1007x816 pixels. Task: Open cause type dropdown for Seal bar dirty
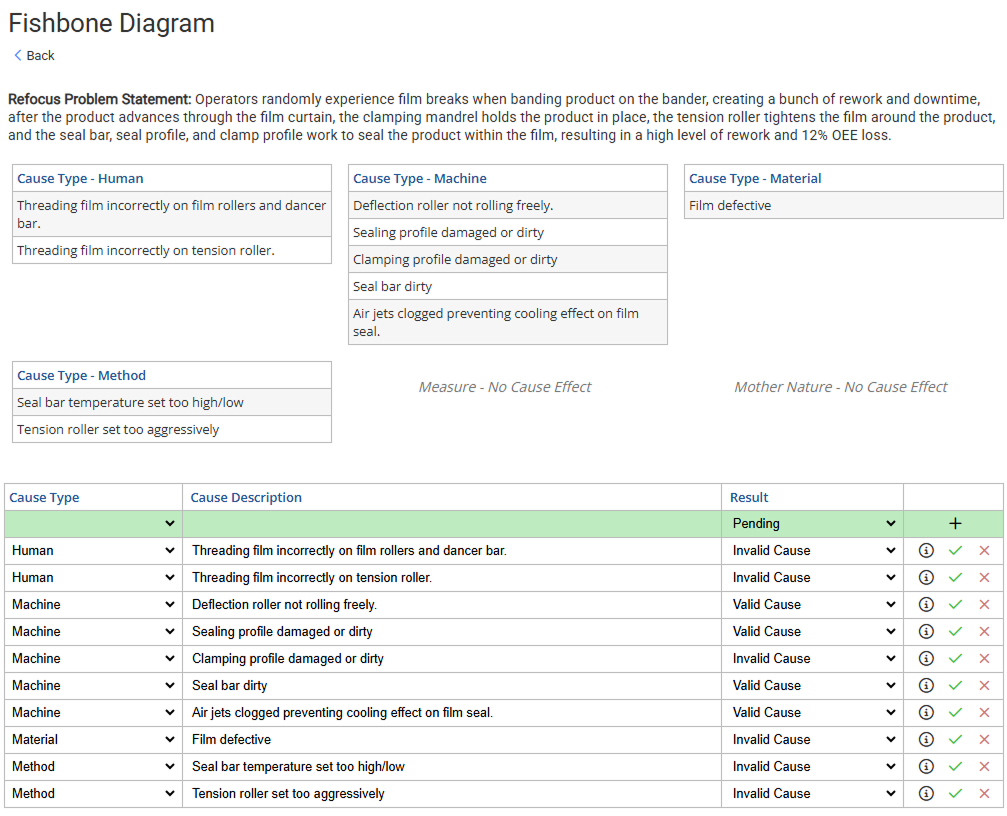tap(93, 686)
